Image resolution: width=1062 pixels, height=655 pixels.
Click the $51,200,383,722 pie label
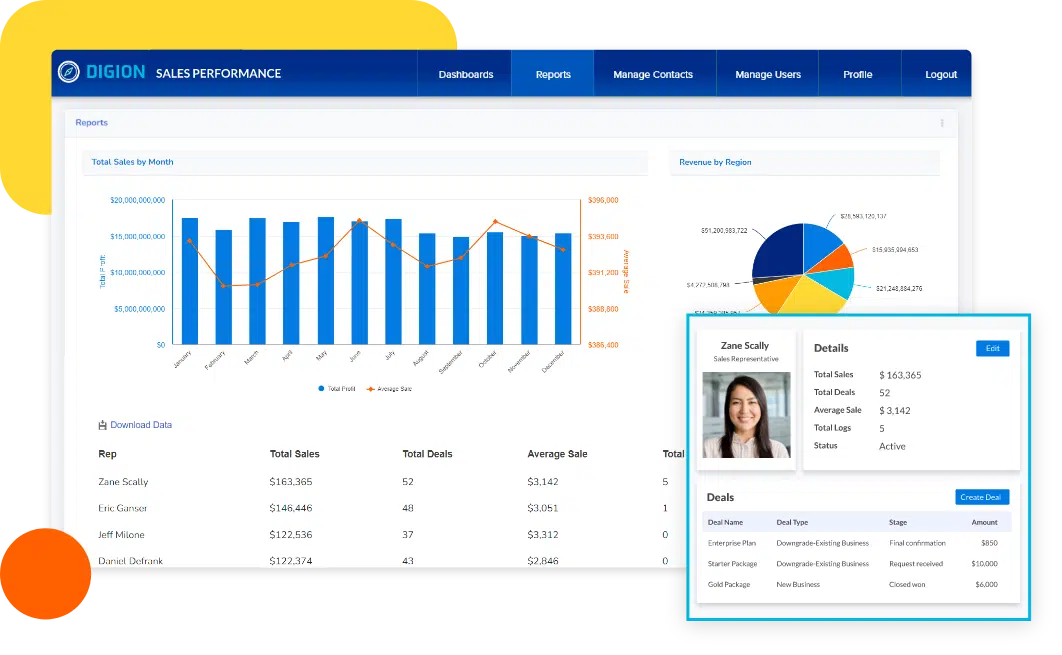pos(724,230)
